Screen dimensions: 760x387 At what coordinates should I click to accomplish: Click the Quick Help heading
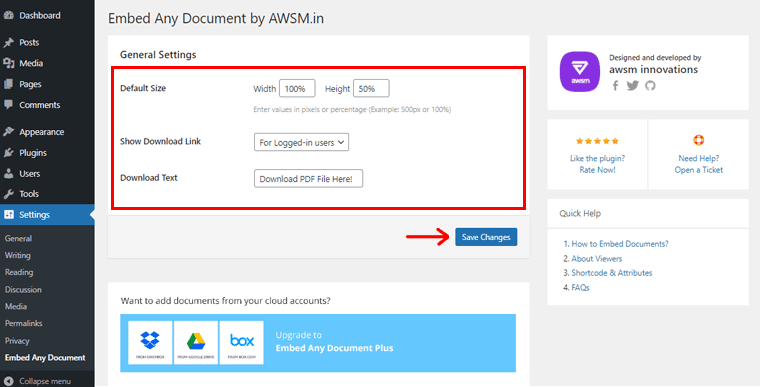click(x=580, y=213)
